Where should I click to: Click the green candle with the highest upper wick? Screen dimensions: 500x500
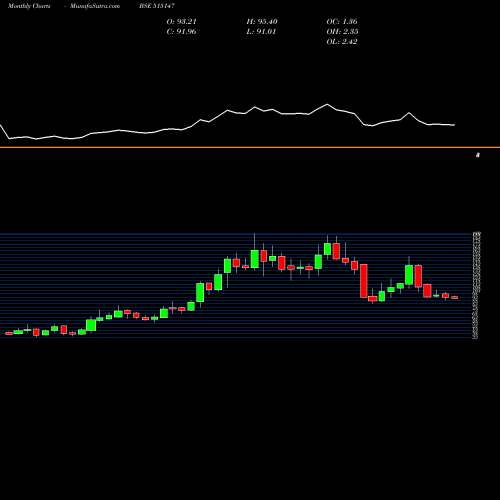pos(255,259)
